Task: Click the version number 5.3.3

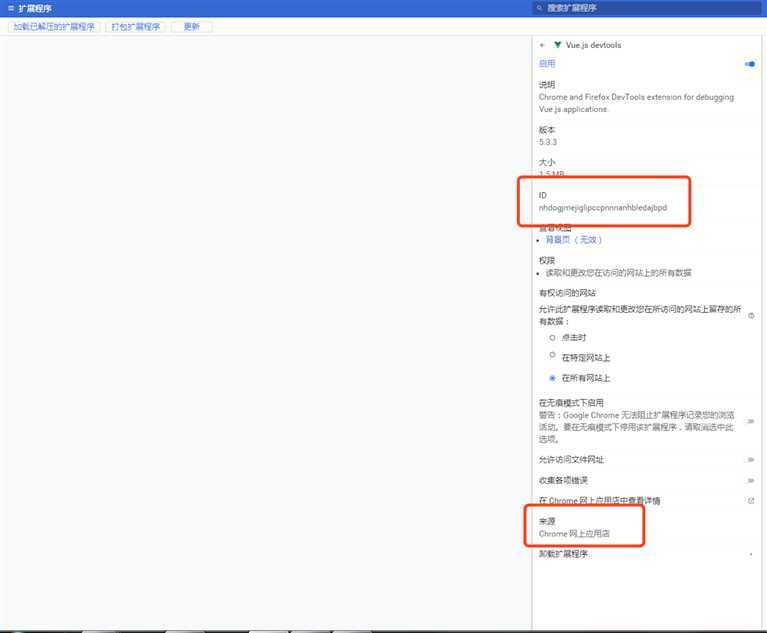Action: click(x=548, y=142)
